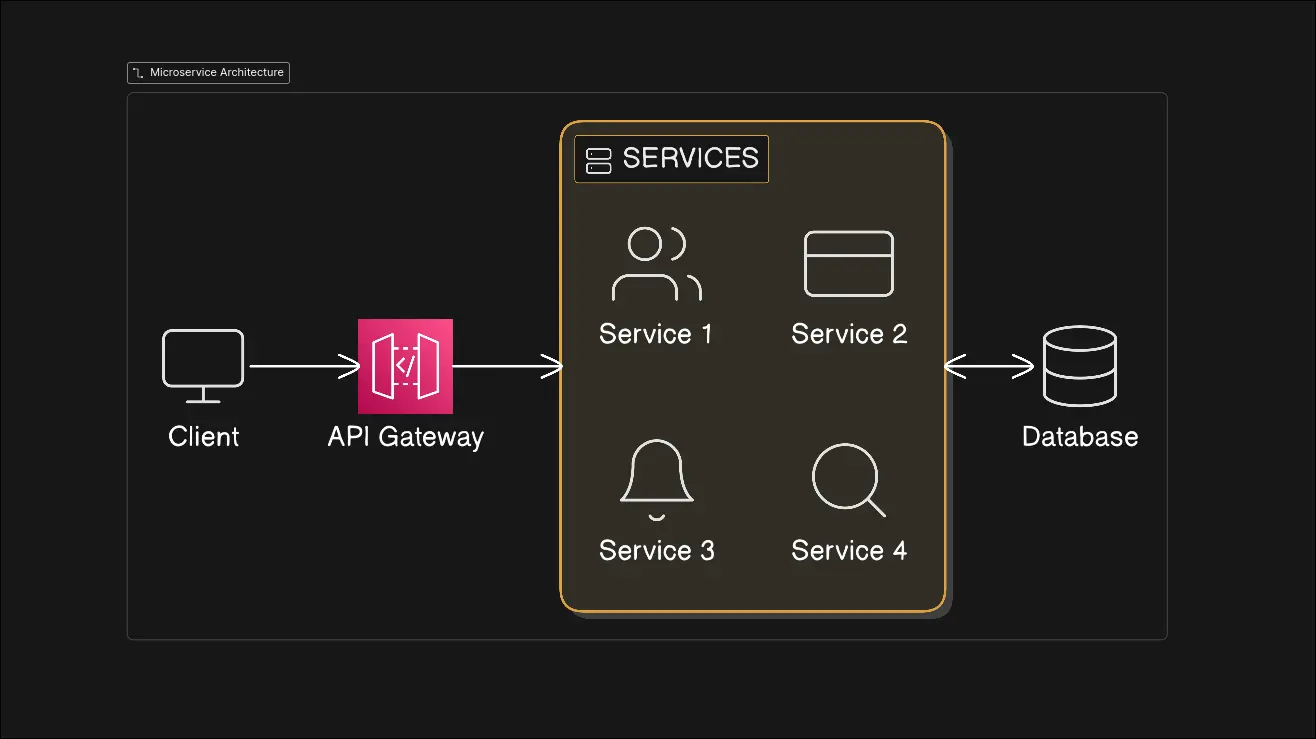
Task: Select the Microservice Architecture title text
Action: [x=217, y=73]
